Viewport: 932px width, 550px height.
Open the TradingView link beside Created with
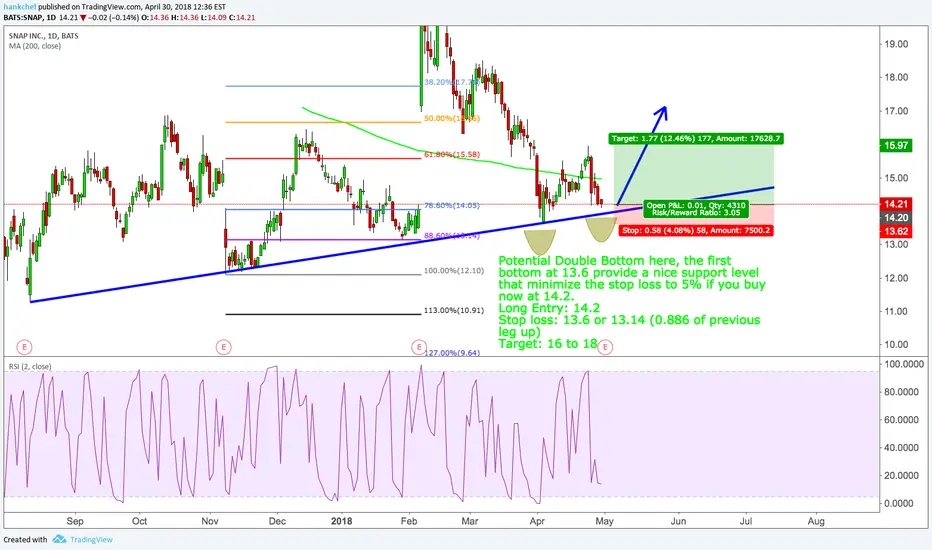tap(91, 540)
